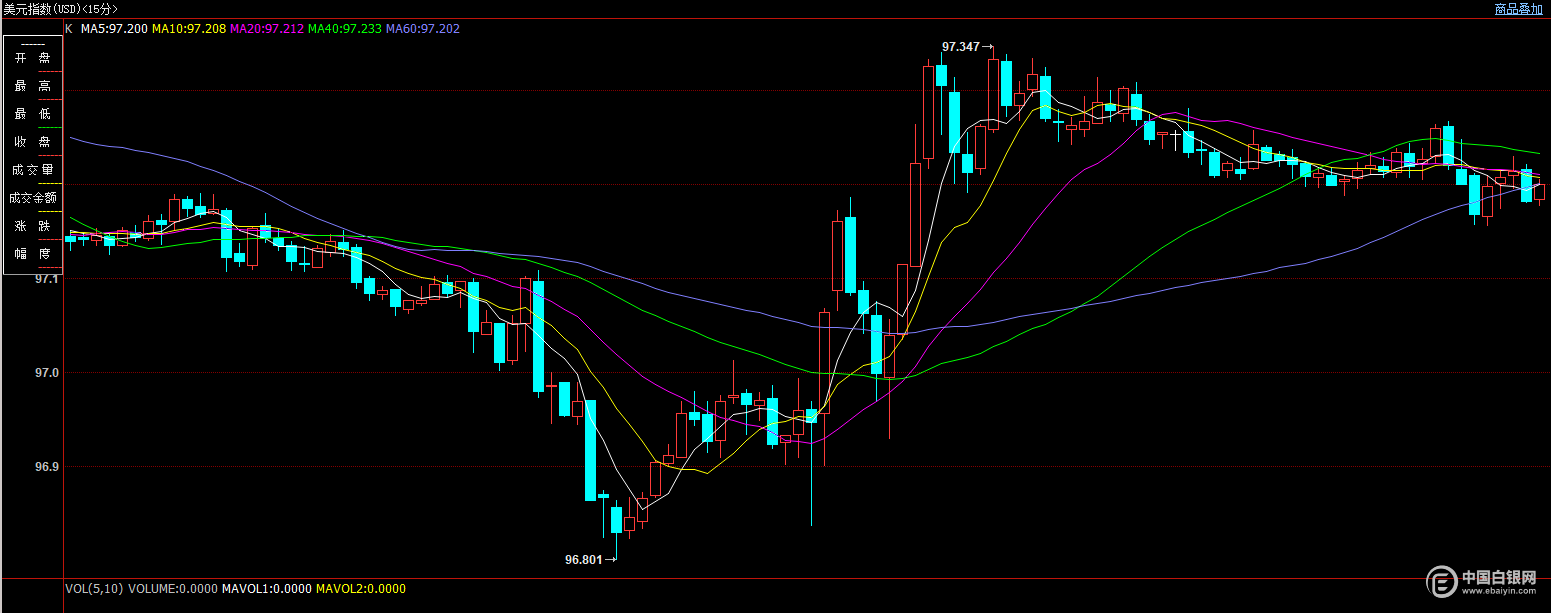Screen dimensions: 1551x613
Task: Click the MA10:97.208 yellow label
Action: [x=189, y=29]
